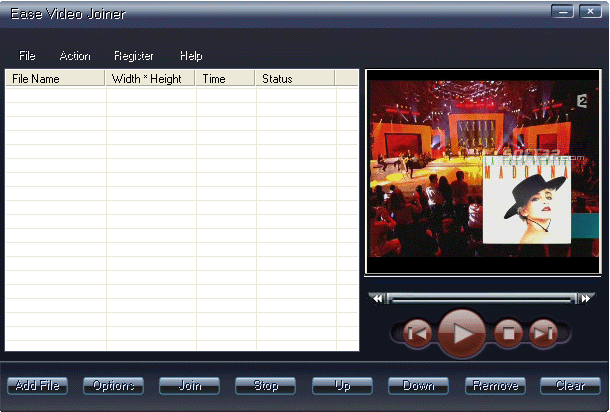
Task: Sort by File Name column header
Action: click(55, 79)
